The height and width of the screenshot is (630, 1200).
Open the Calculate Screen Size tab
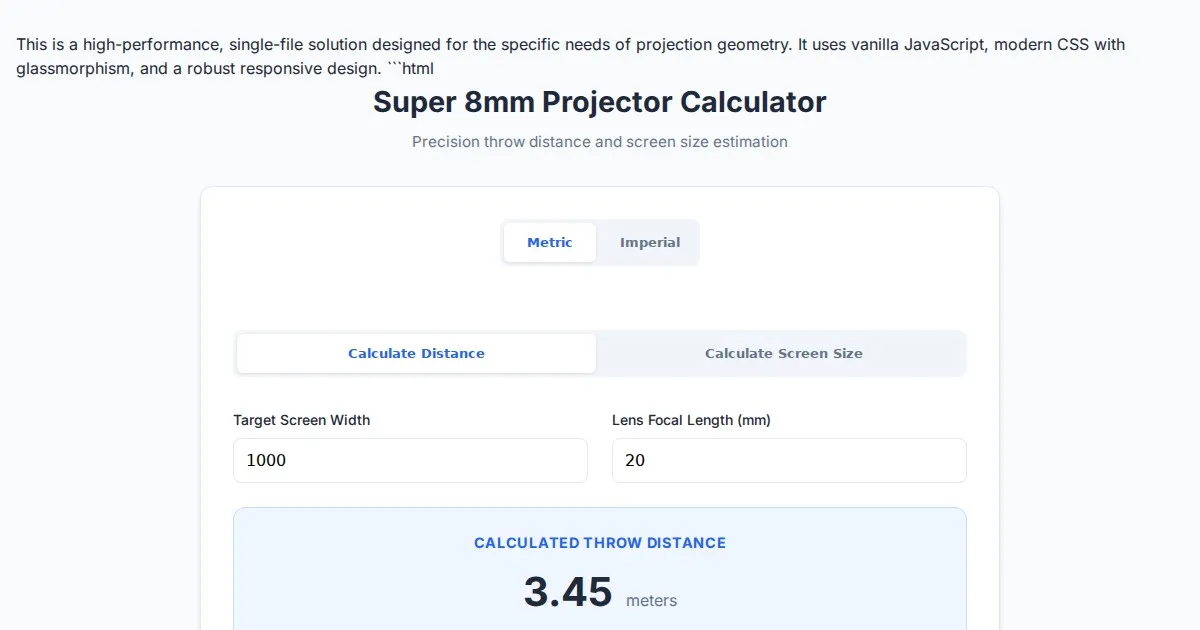[783, 354]
